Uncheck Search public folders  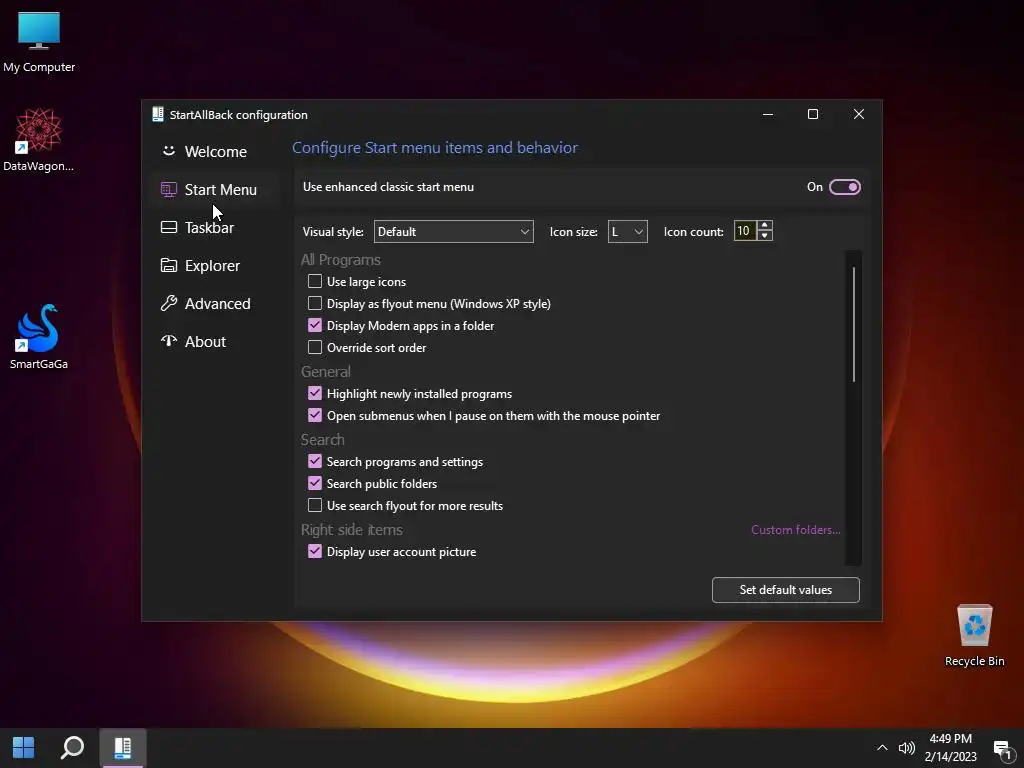coord(315,483)
